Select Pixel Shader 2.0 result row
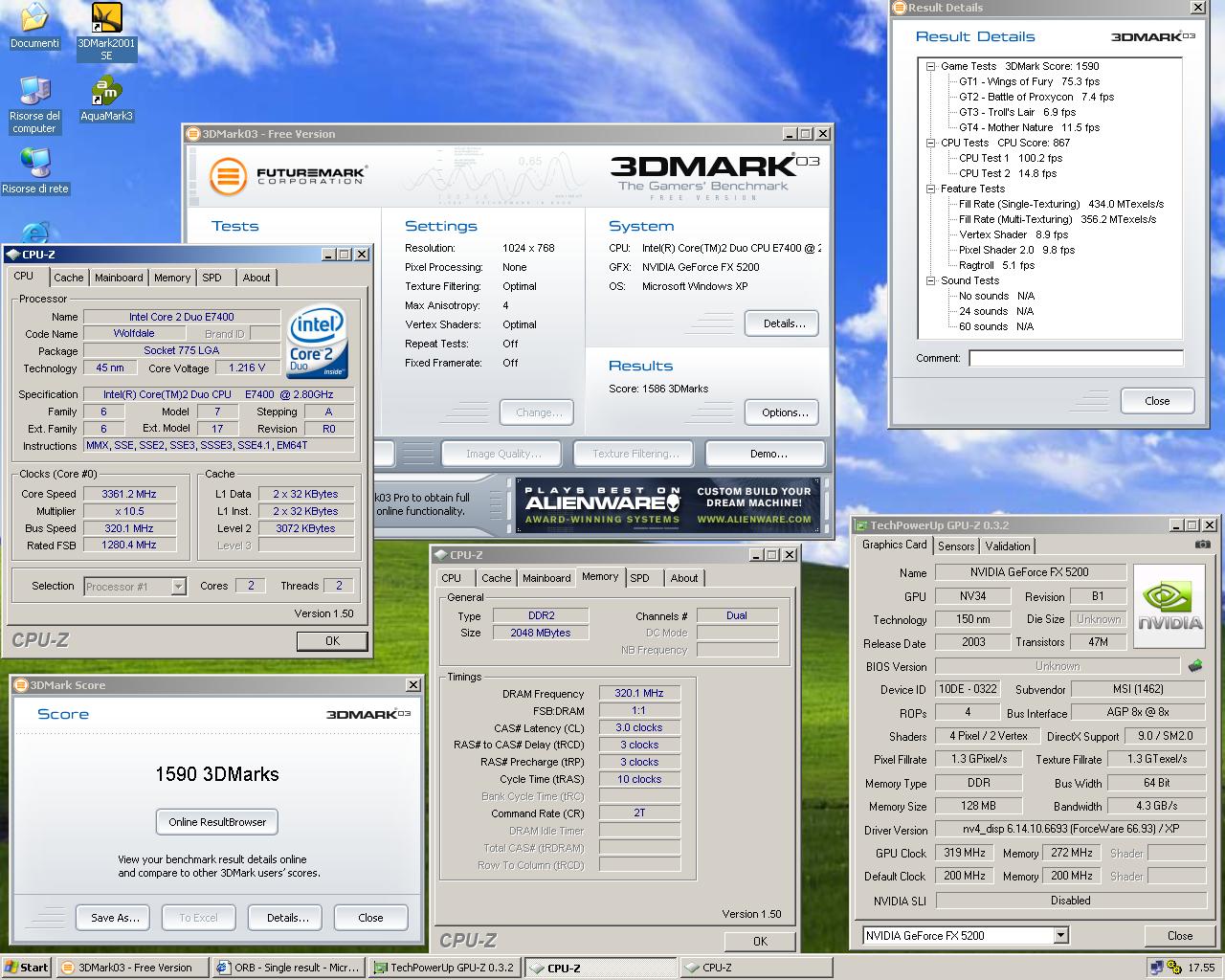 coord(1016,250)
